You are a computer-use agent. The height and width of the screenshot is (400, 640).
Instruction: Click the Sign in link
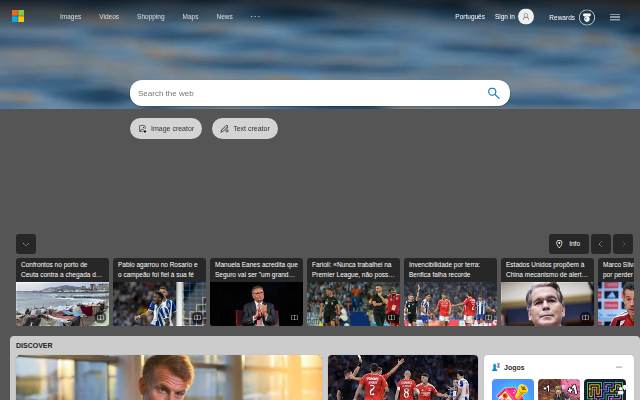click(x=504, y=17)
